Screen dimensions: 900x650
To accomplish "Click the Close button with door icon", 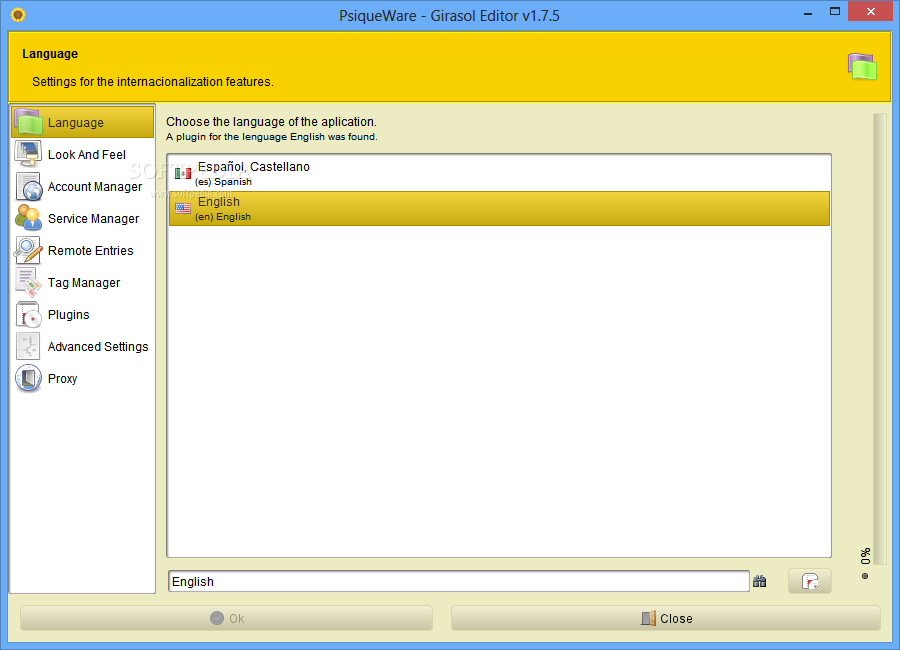I will tap(666, 618).
